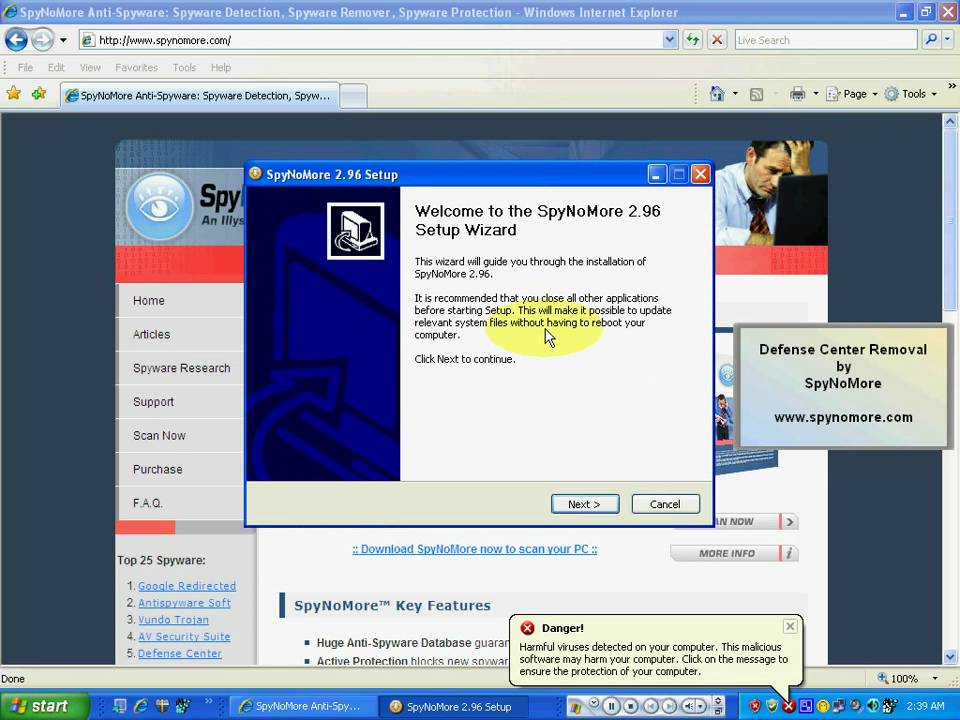Open the zoom level 100% dropdown arrow
960x720 pixels.
click(x=935, y=678)
